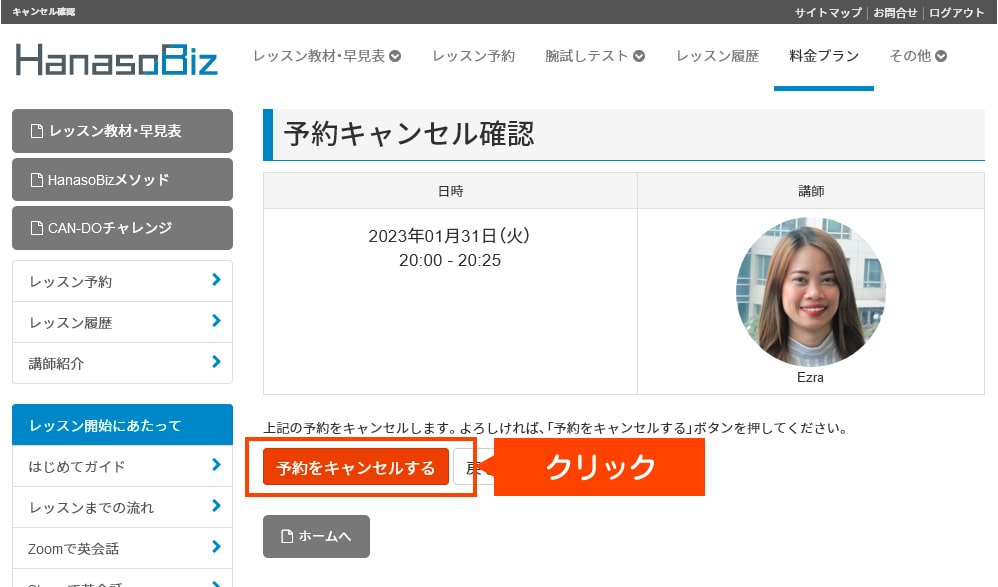998x587 pixels.
Task: Open レッスンまでの流れ sidebar item
Action: click(122, 507)
